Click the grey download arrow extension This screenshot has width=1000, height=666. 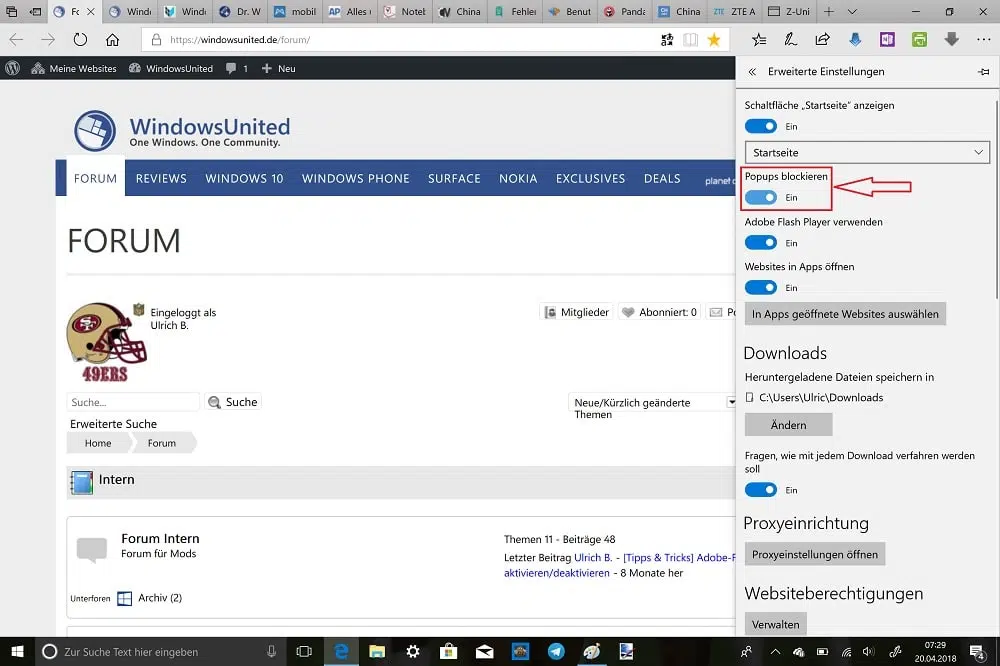tap(952, 40)
